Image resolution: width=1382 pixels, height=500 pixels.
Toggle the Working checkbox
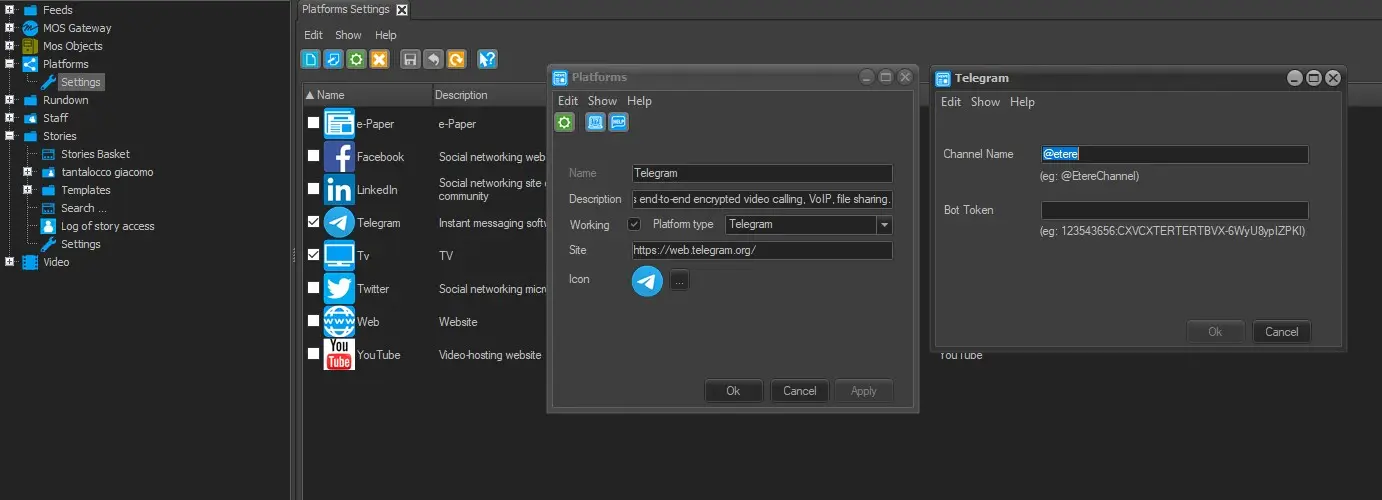pos(634,224)
